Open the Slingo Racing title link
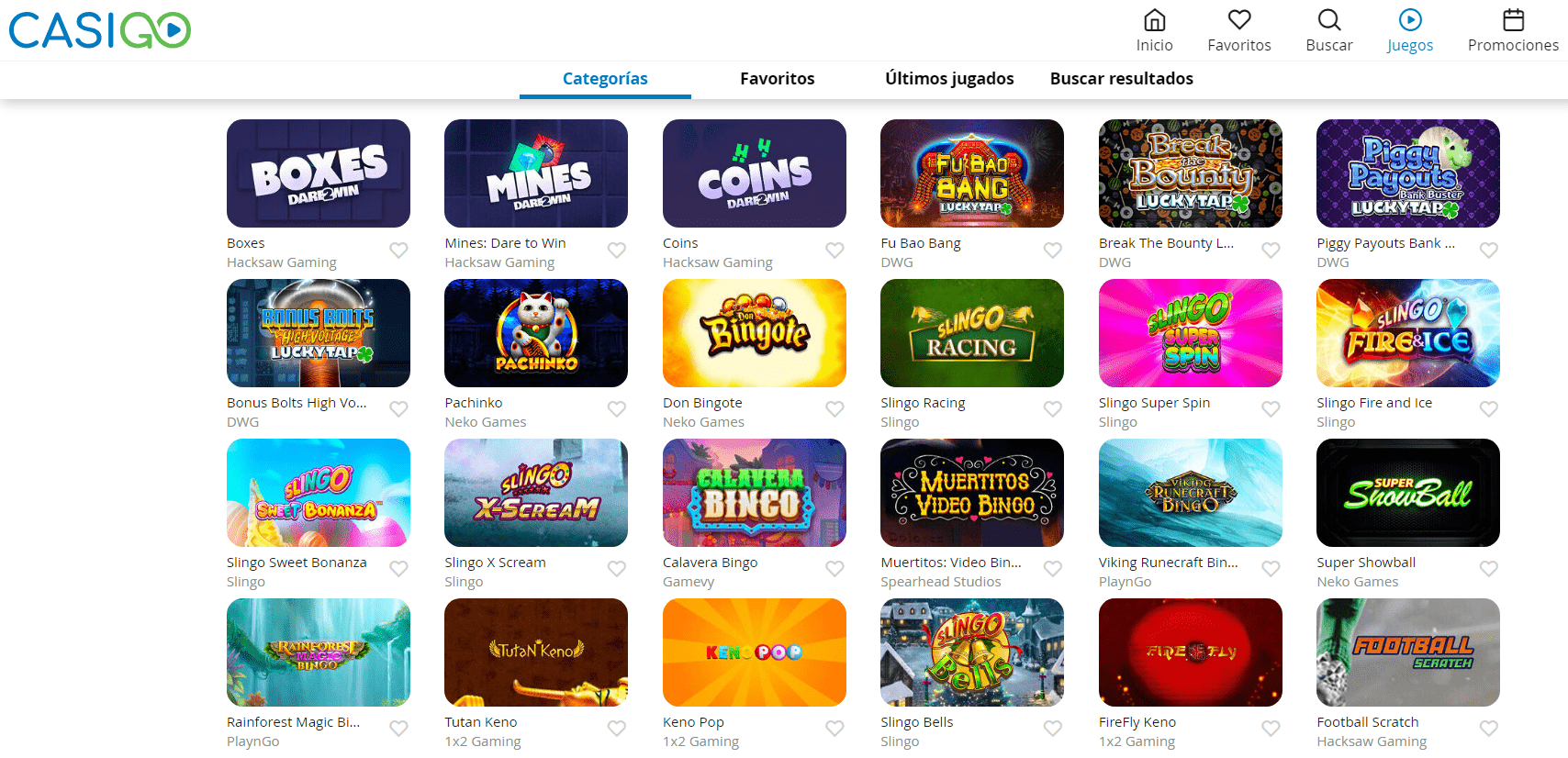The width and height of the screenshot is (1568, 758). tap(923, 403)
